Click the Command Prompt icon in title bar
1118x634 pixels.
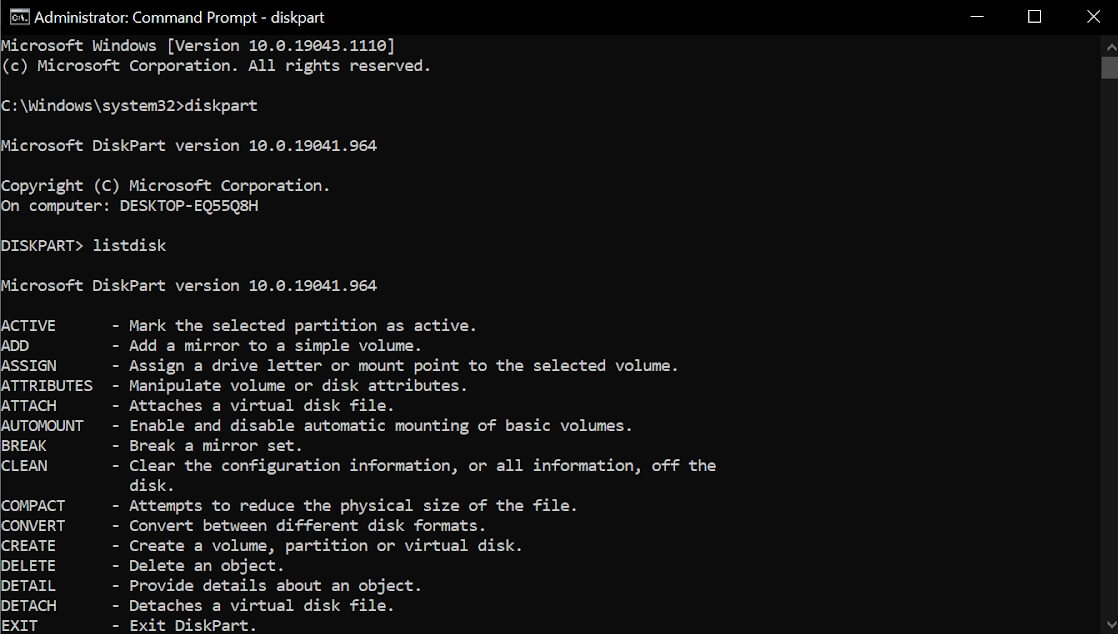point(19,17)
